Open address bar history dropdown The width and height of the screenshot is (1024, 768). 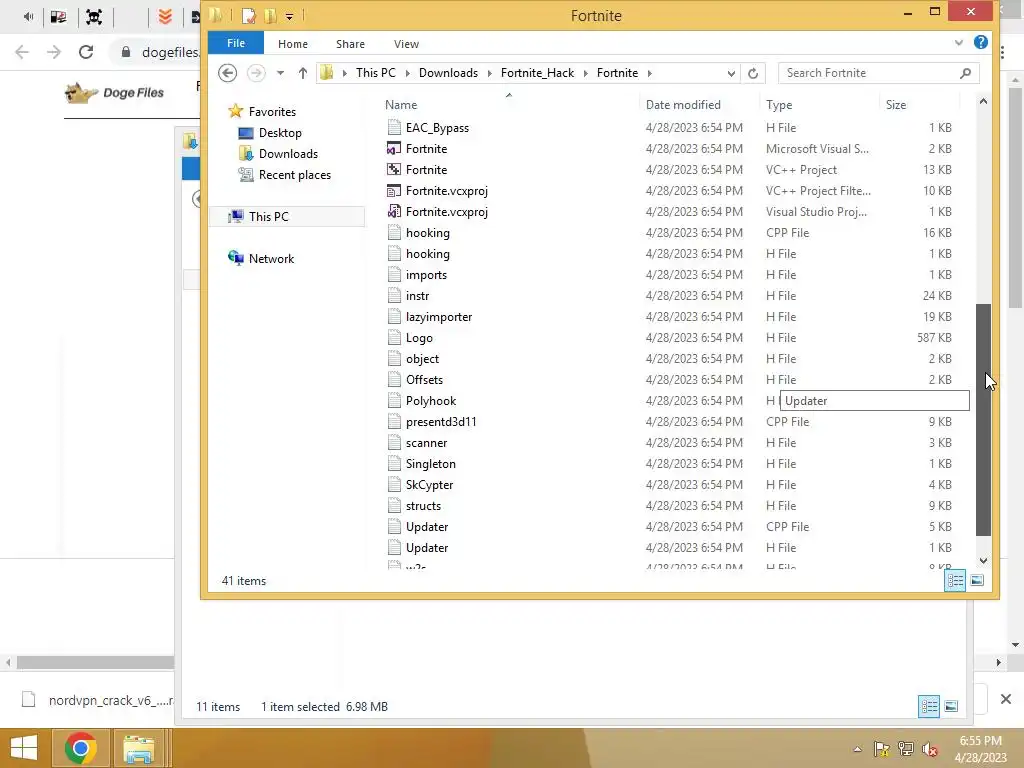[x=731, y=73]
